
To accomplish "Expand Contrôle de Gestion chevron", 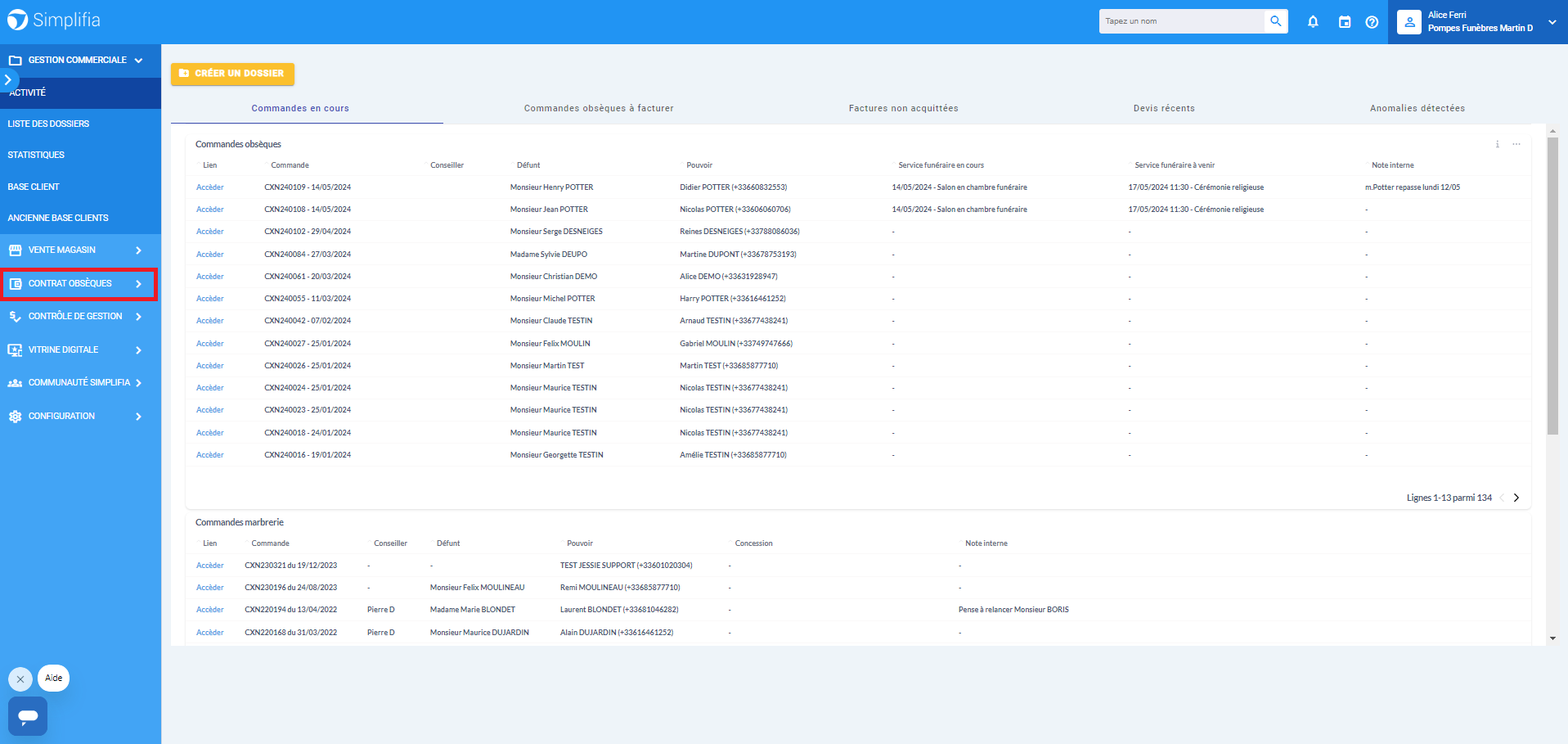I will pyautogui.click(x=138, y=317).
